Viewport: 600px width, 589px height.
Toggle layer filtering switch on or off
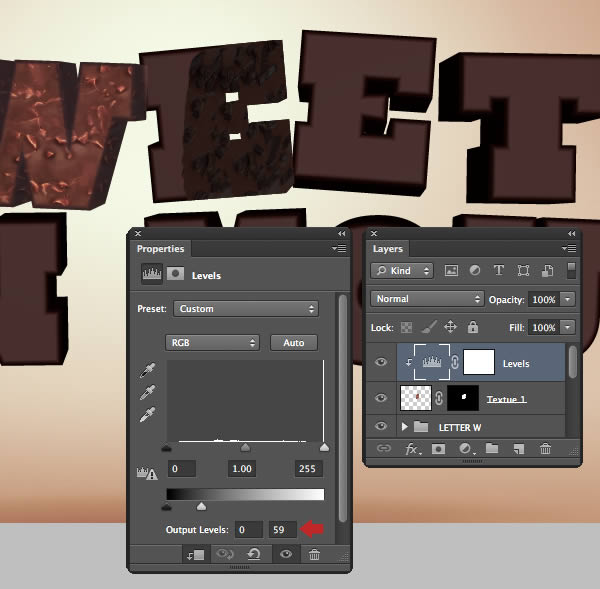click(571, 270)
